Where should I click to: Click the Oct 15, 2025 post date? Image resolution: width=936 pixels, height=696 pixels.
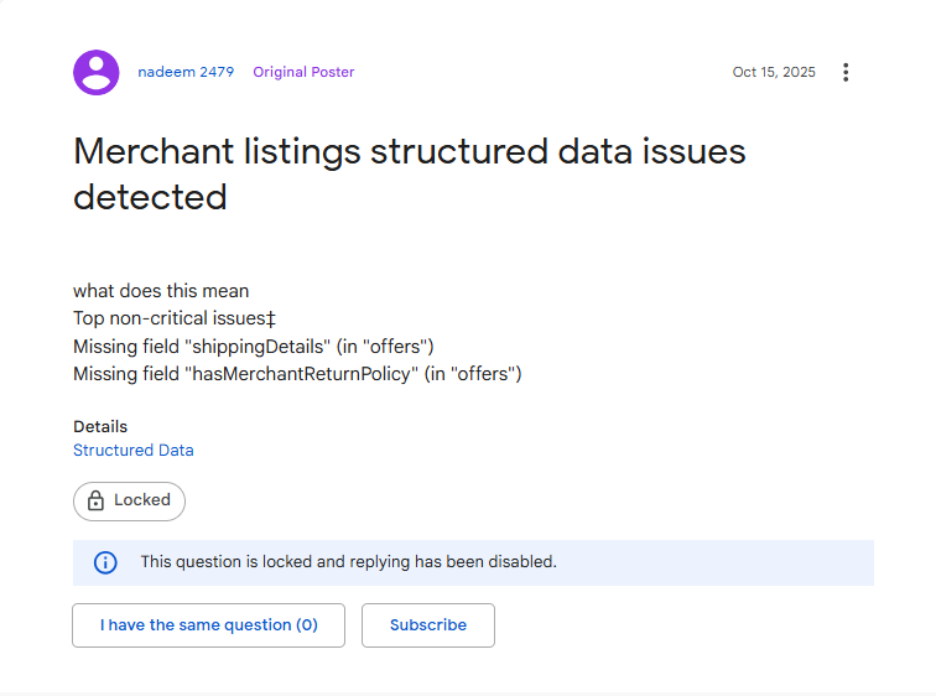tap(774, 72)
